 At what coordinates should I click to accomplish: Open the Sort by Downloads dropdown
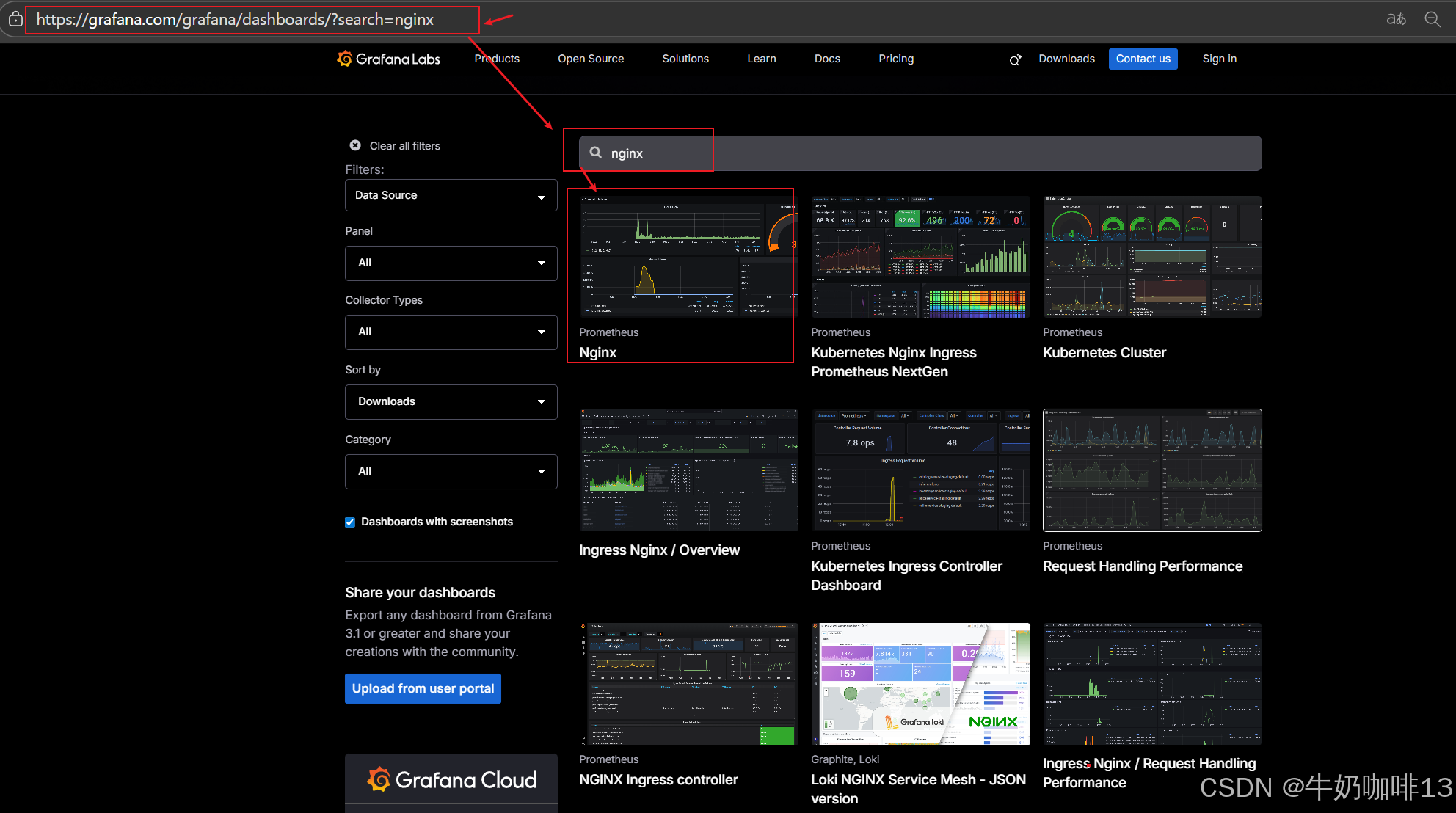pyautogui.click(x=451, y=402)
